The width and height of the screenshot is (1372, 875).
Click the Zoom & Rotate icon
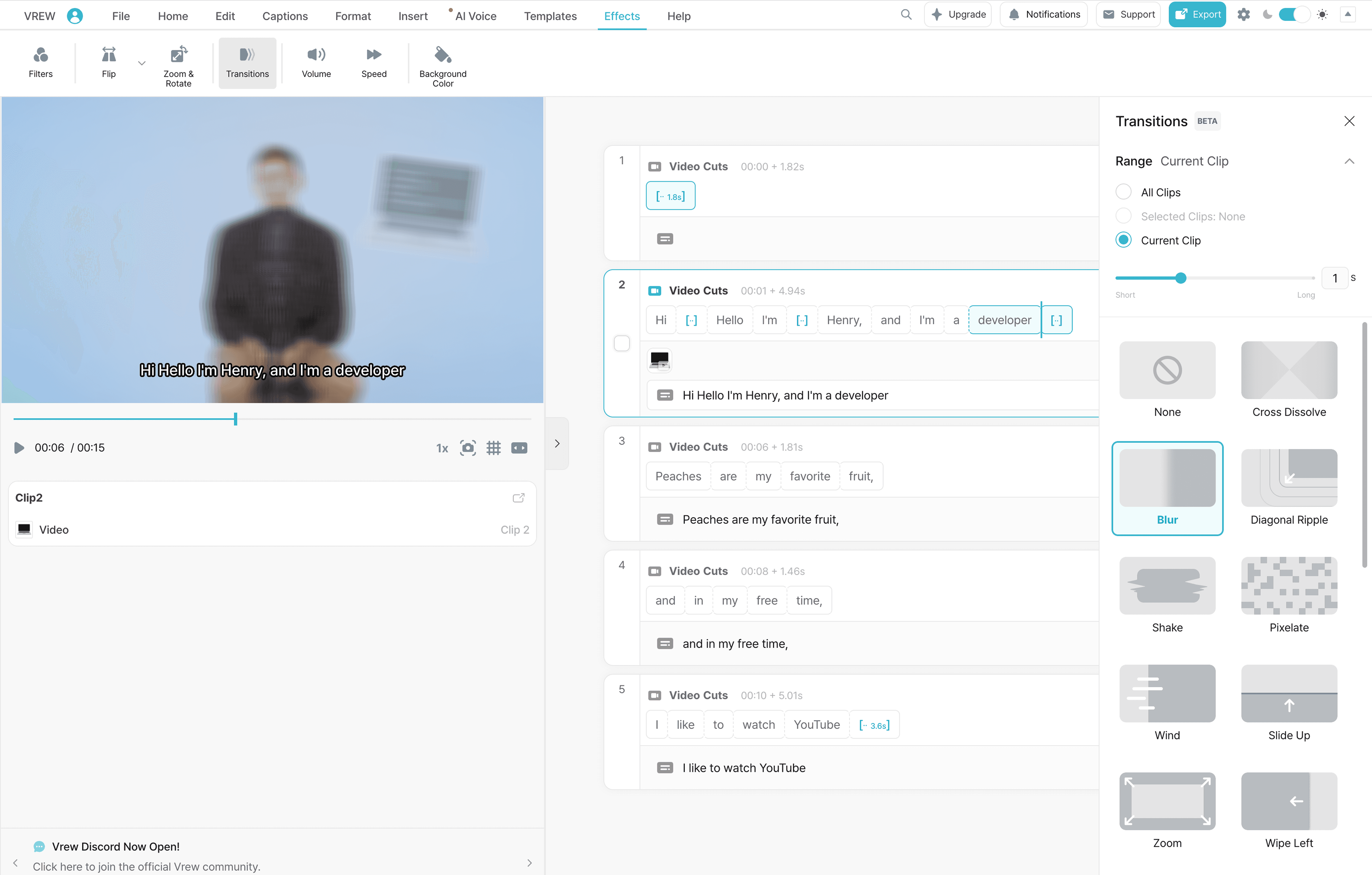click(x=178, y=55)
